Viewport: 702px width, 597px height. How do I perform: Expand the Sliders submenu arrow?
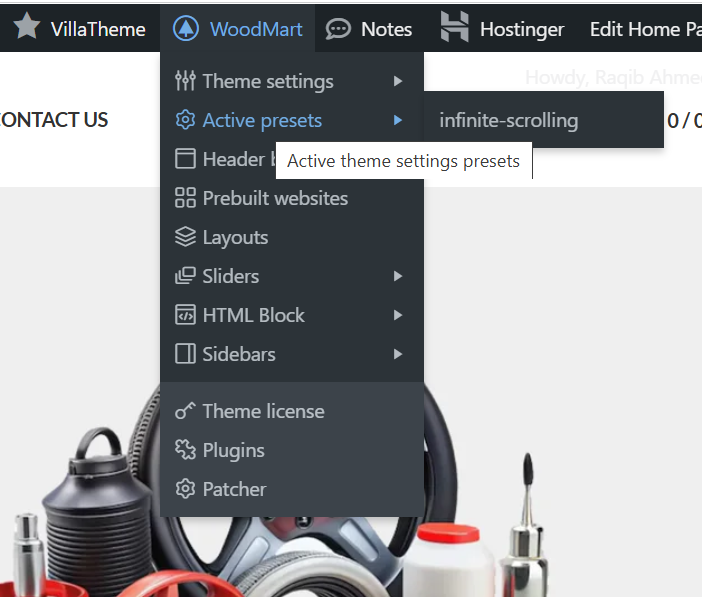pyautogui.click(x=398, y=276)
